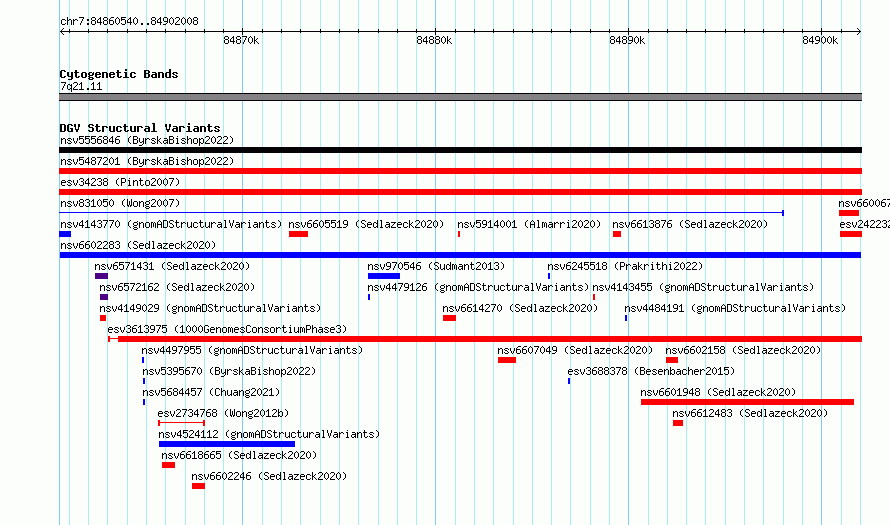
Task: Click the nsv6614270 (Sedlazeck2020) red feature
Action: pos(450,318)
